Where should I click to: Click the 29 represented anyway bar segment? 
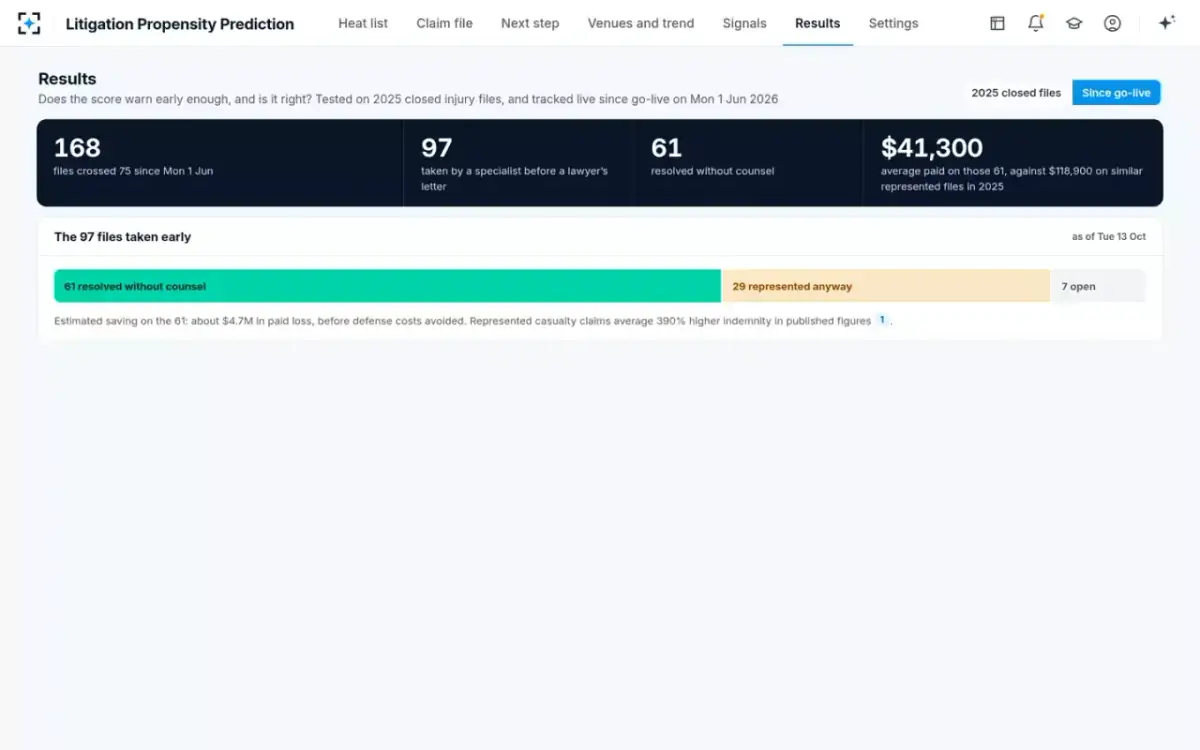886,286
